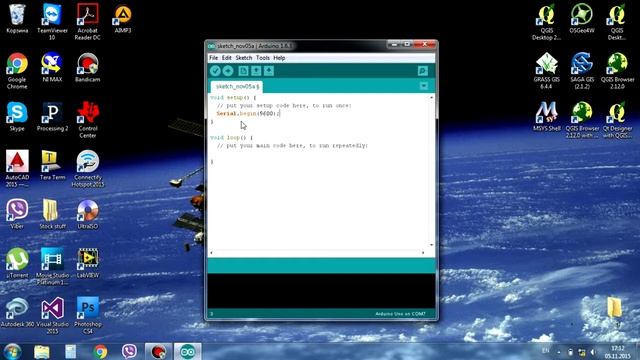Image resolution: width=640 pixels, height=360 pixels.
Task: Click the Arduino taskbar button
Action: (188, 351)
